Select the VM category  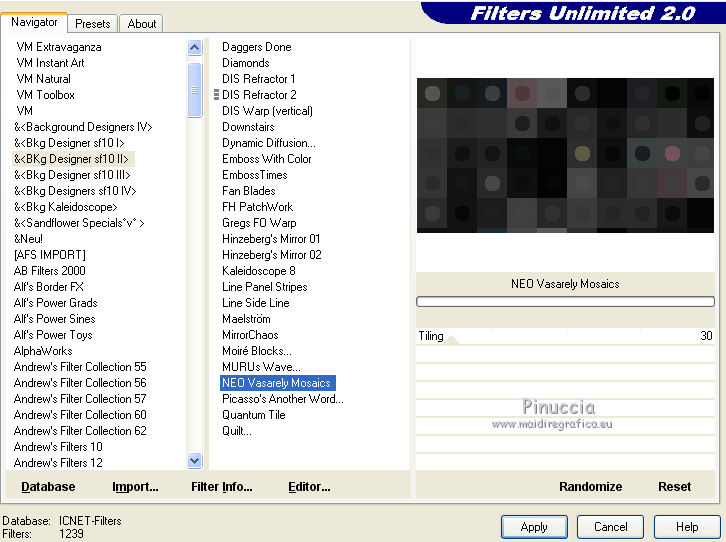coord(25,111)
